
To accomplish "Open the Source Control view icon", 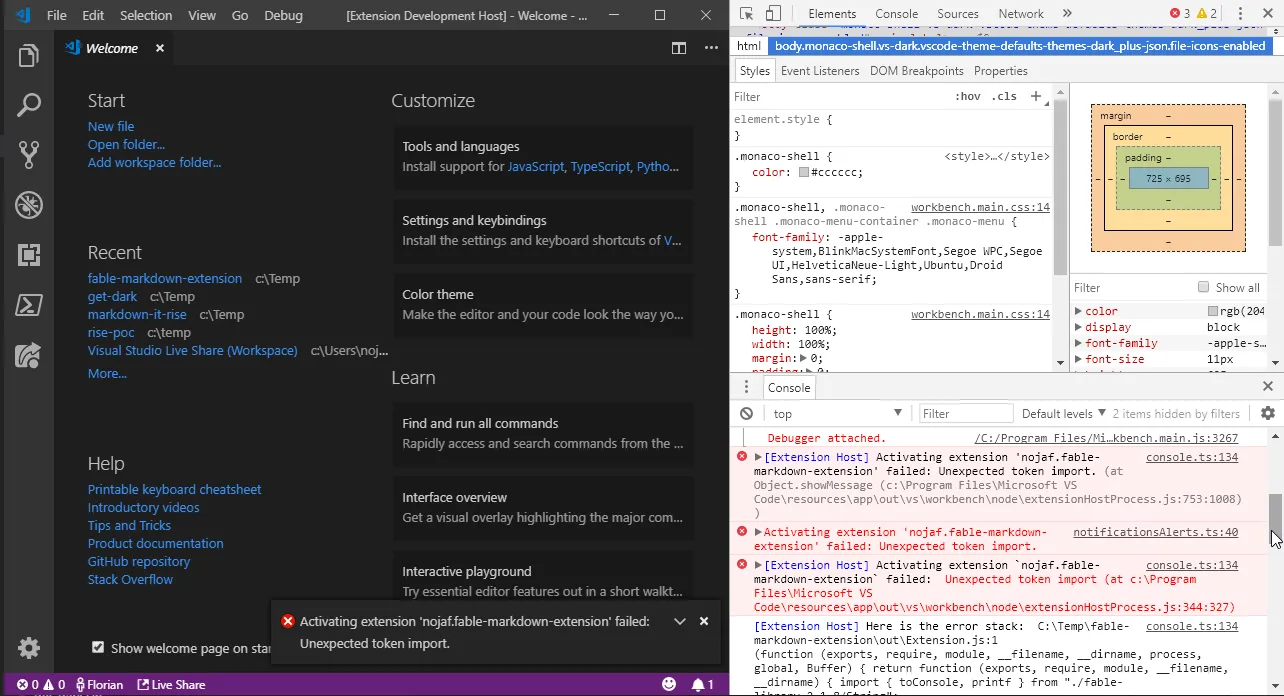I will pos(28,154).
